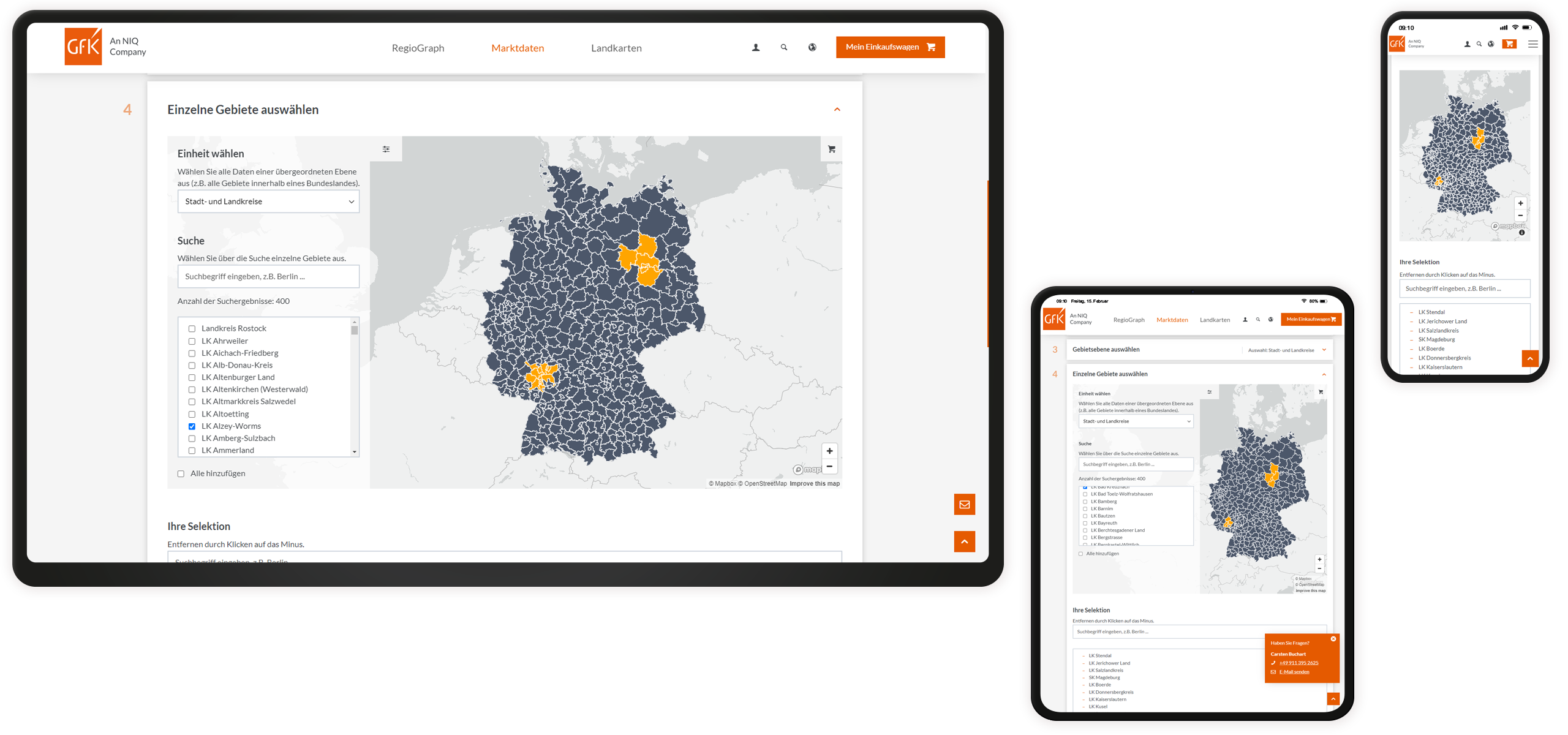Uncheck LK Alzey-Worms in the results list
The height and width of the screenshot is (735, 1568).
tap(193, 426)
